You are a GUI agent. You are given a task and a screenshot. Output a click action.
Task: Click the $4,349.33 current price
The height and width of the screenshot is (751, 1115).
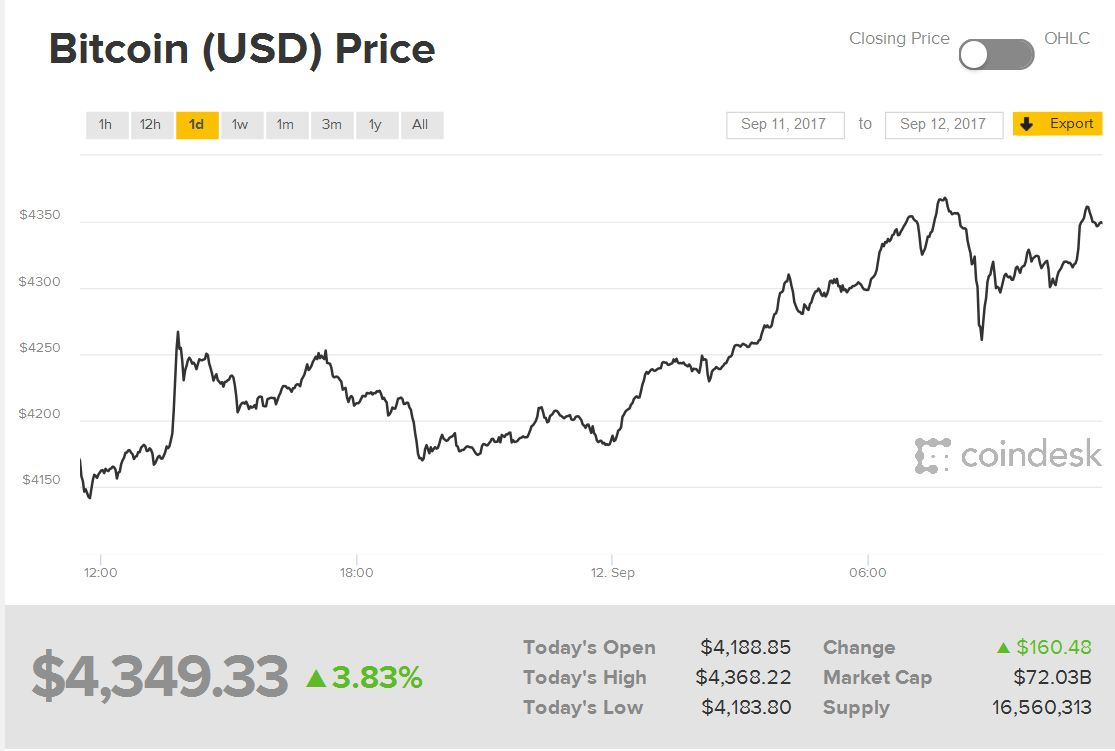[x=160, y=677]
